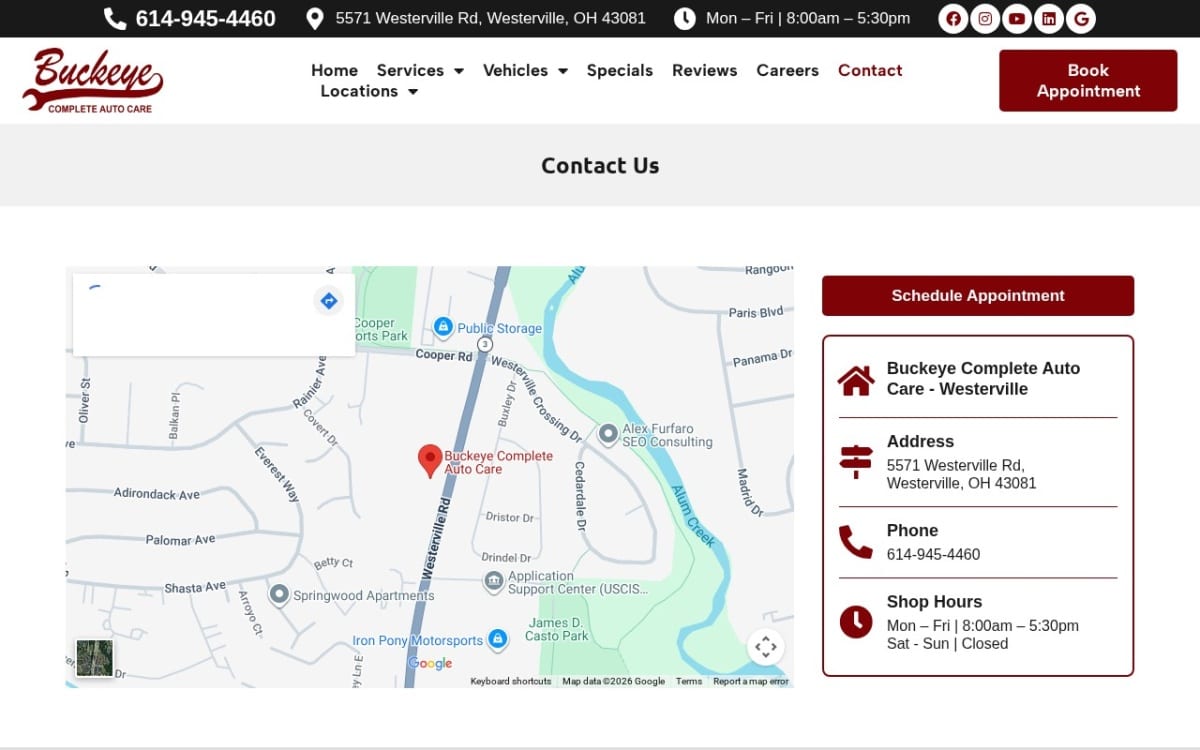Open the Specials page
This screenshot has height=750, width=1200.
tap(620, 70)
